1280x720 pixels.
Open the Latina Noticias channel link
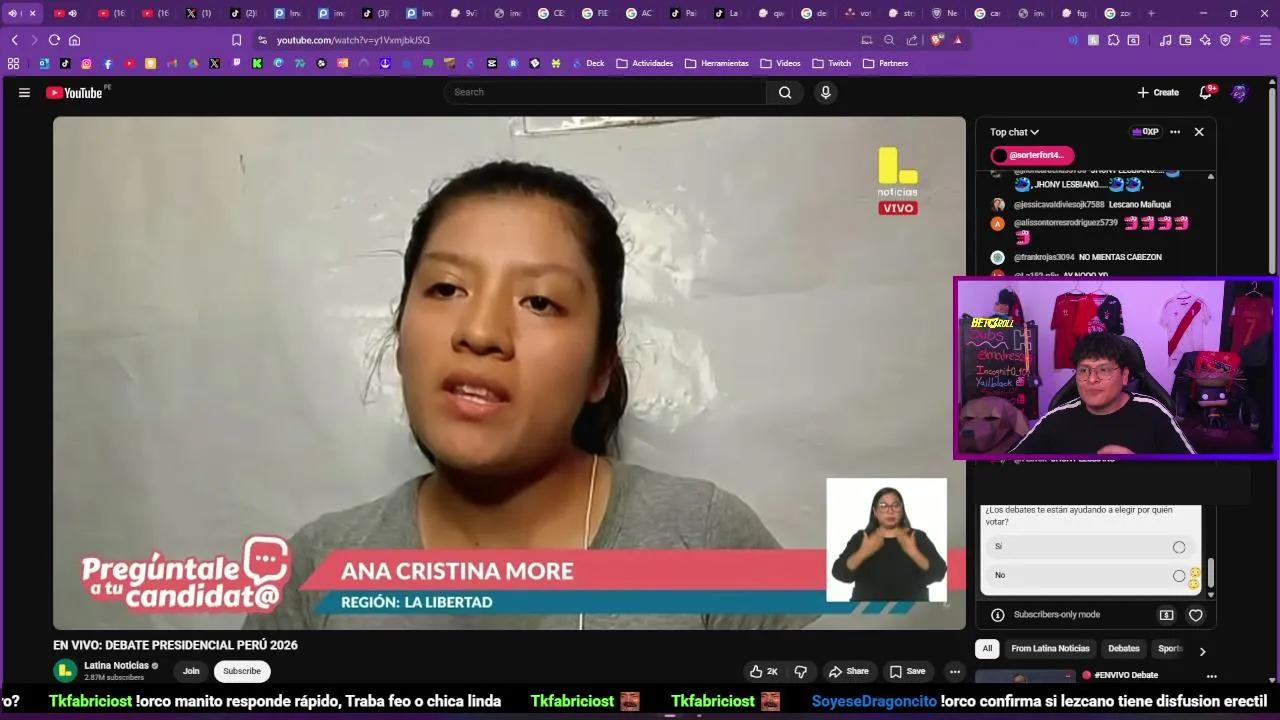116,665
